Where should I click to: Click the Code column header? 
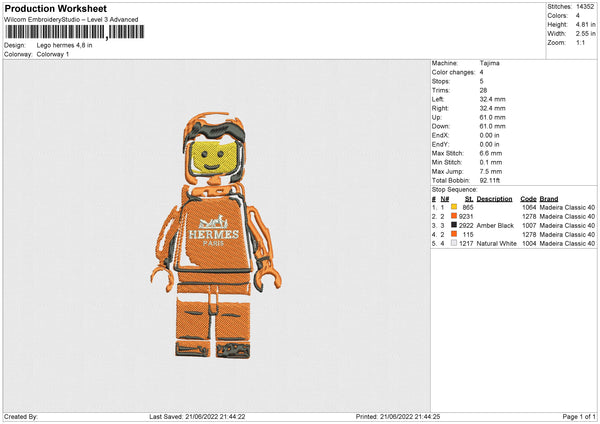tap(528, 198)
